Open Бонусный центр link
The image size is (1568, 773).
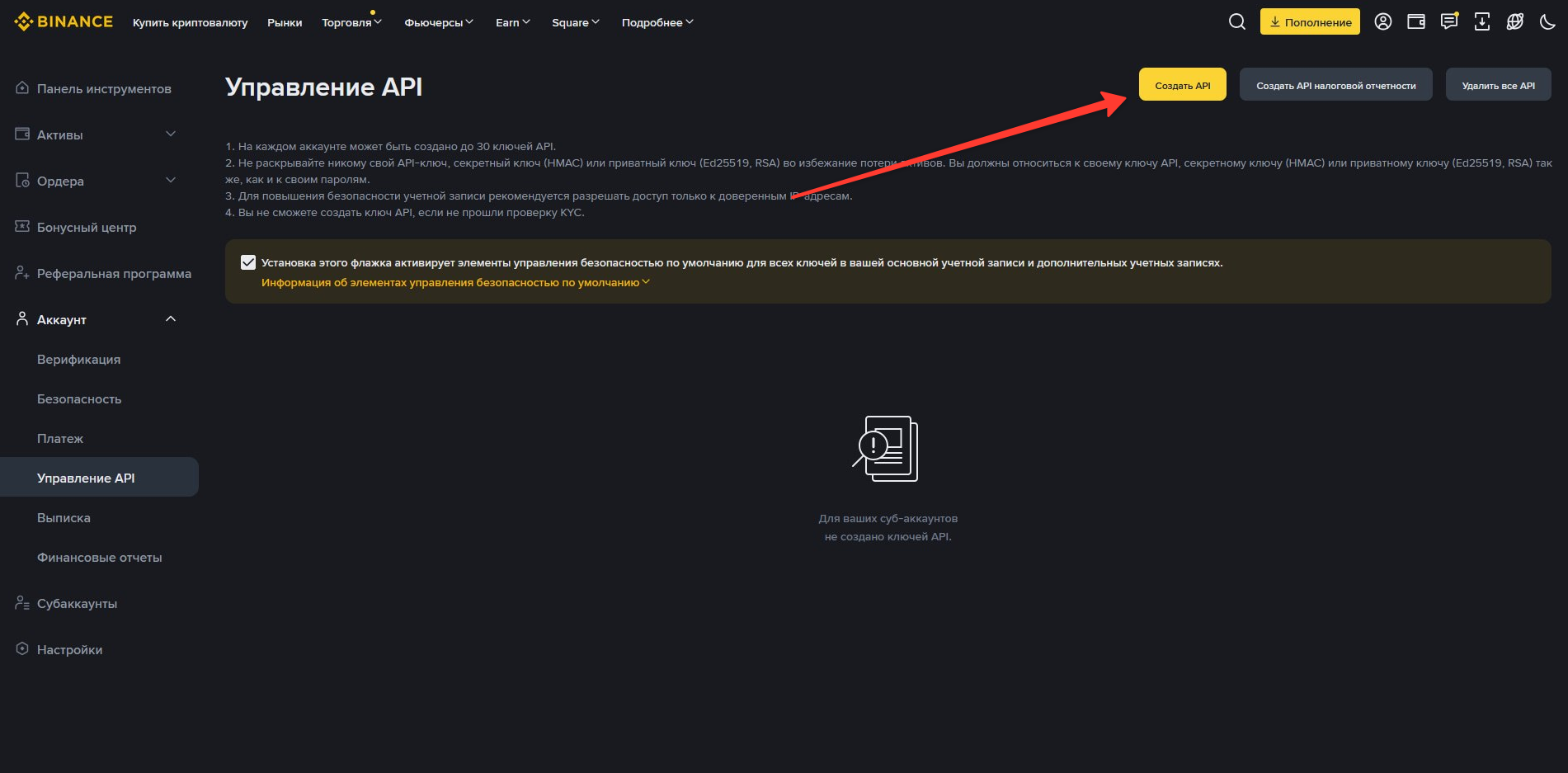pos(87,227)
